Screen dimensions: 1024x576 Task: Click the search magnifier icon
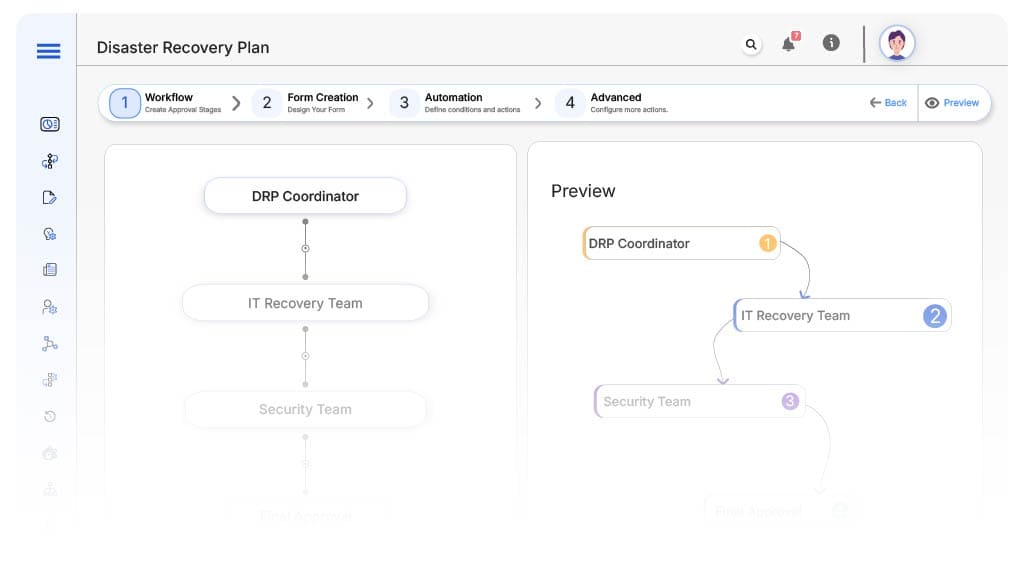(751, 44)
